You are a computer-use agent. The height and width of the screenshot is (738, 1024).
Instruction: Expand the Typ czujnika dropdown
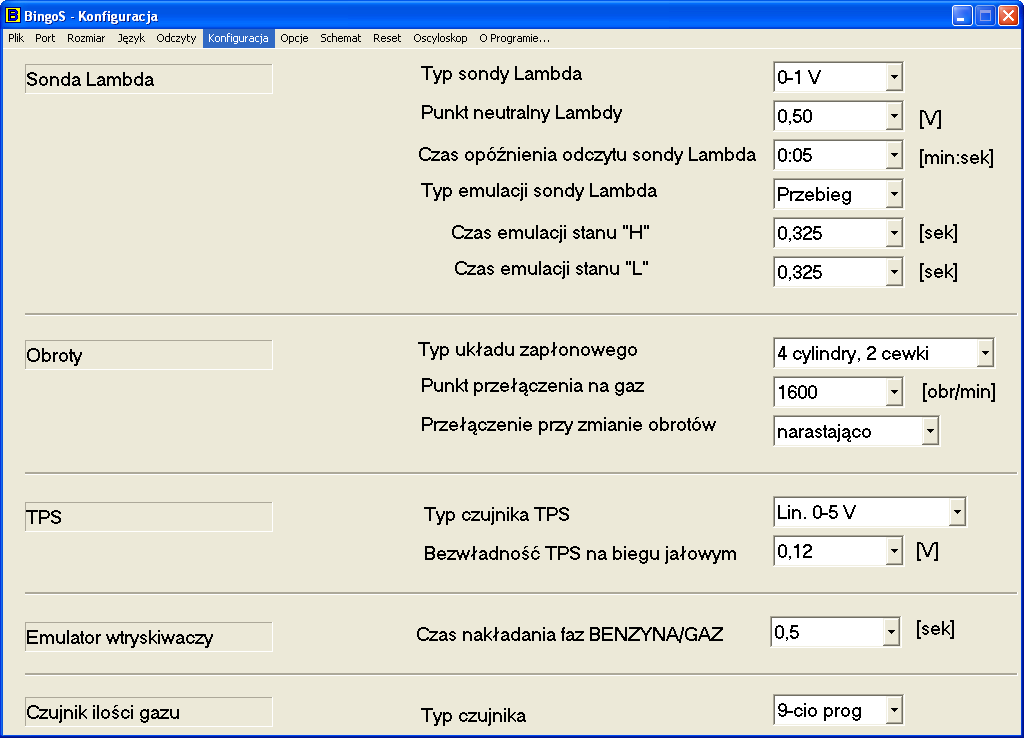pyautogui.click(x=894, y=710)
